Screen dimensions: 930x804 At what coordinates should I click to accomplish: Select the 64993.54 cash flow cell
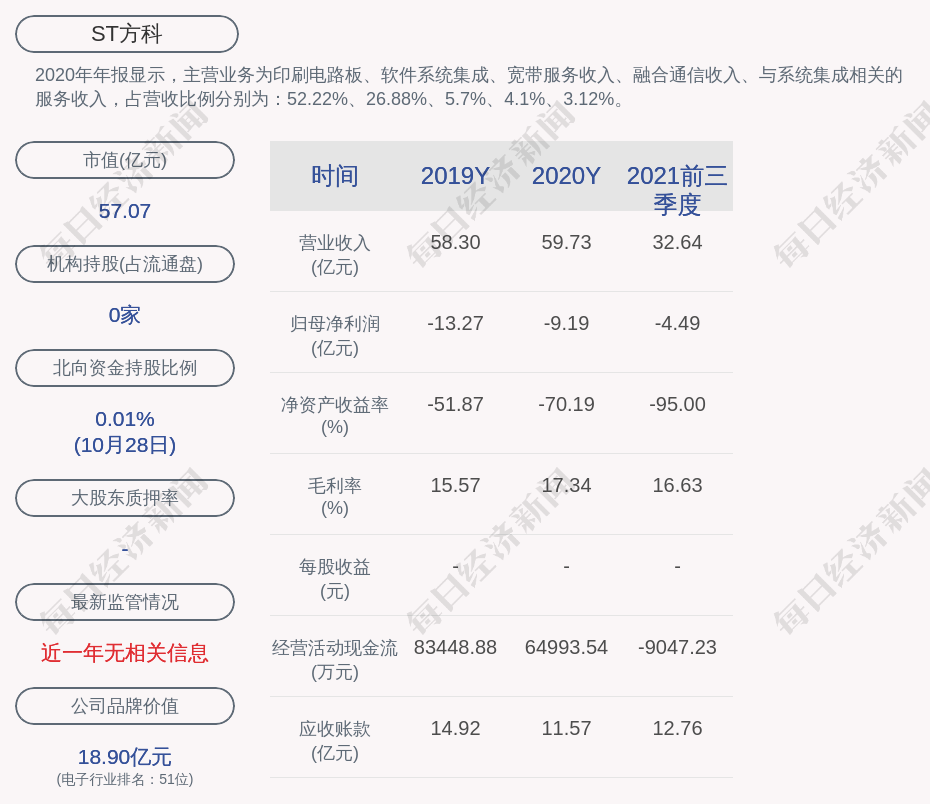pos(566,647)
